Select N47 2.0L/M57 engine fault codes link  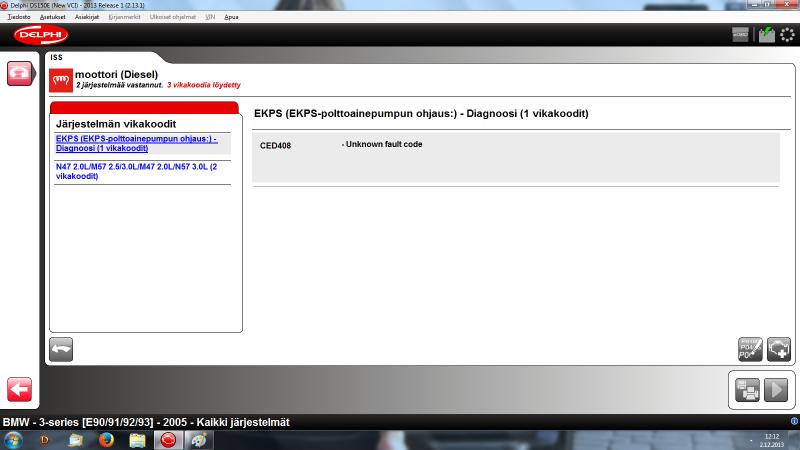pyautogui.click(x=136, y=171)
